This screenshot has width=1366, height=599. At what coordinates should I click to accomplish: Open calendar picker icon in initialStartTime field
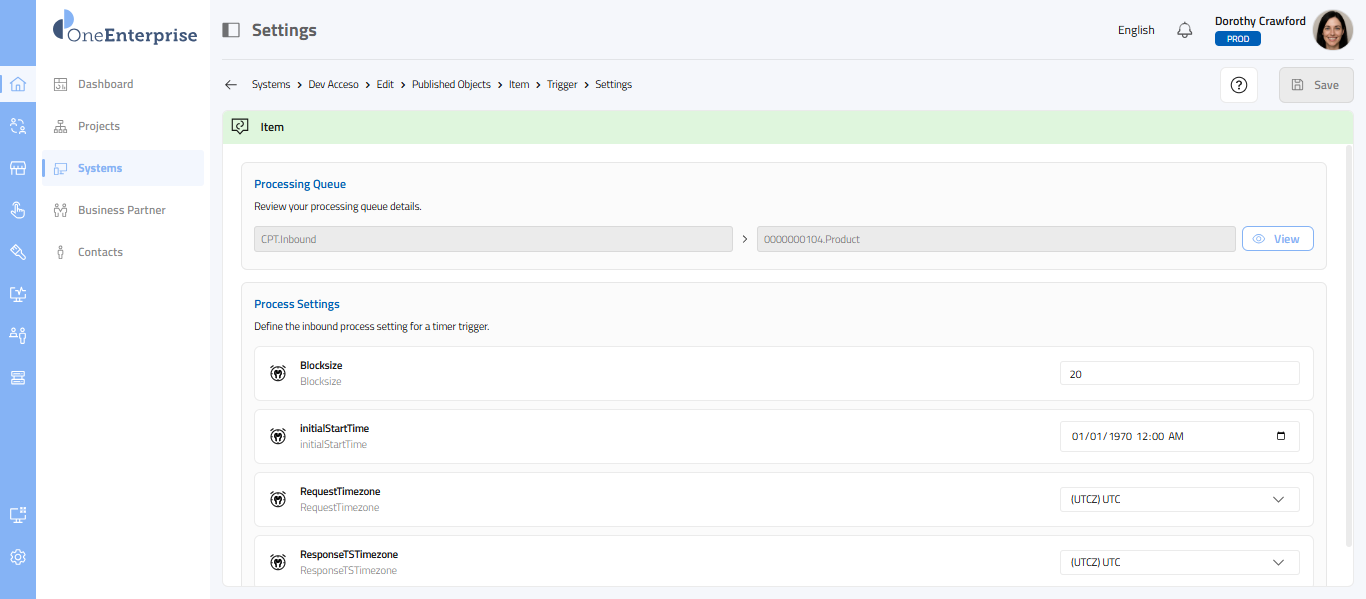[1282, 436]
